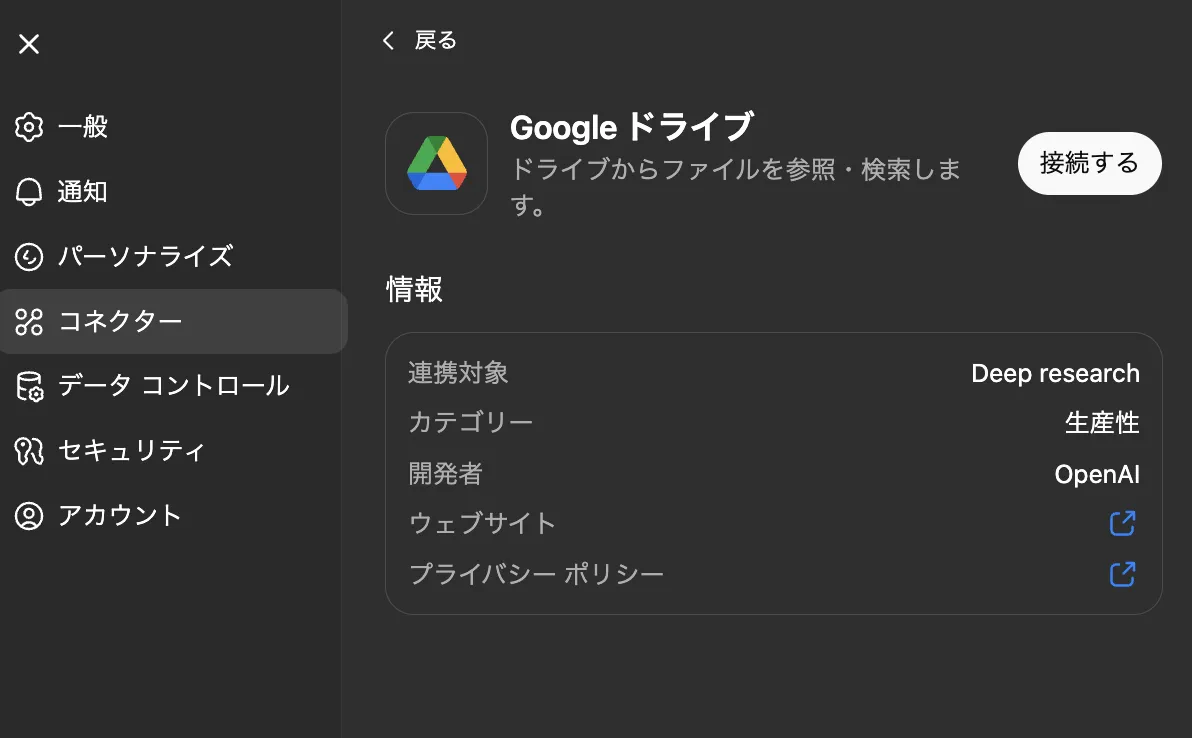
Task: Open the ウェブサイト external link icon
Action: (x=1123, y=523)
